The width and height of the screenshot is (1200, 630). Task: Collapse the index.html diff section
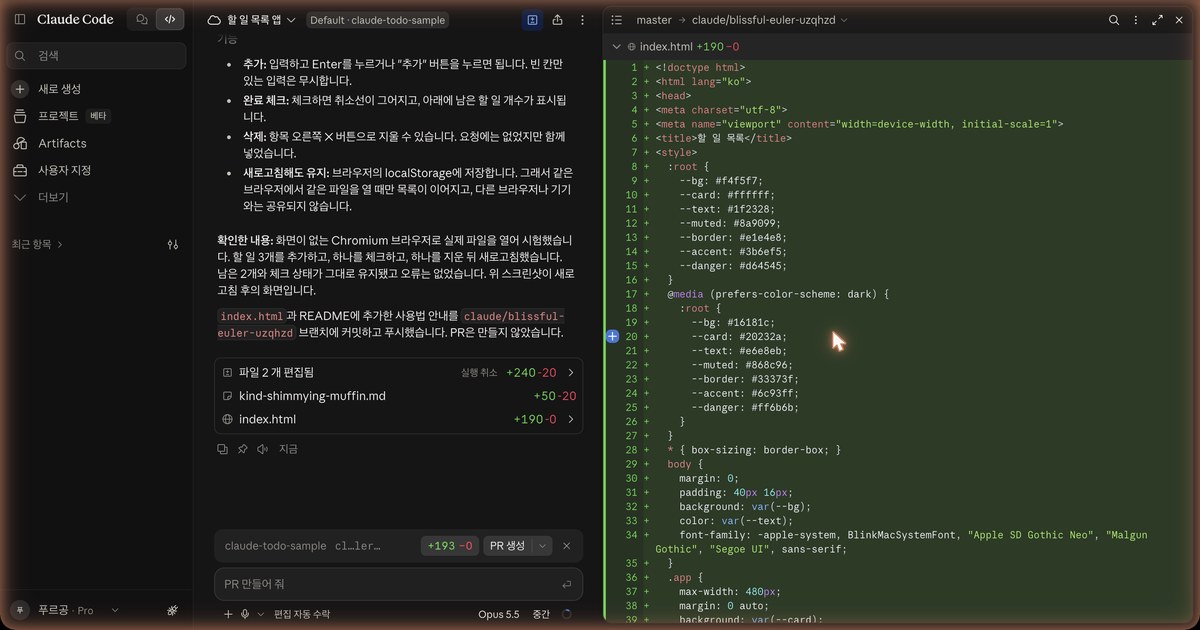point(616,46)
